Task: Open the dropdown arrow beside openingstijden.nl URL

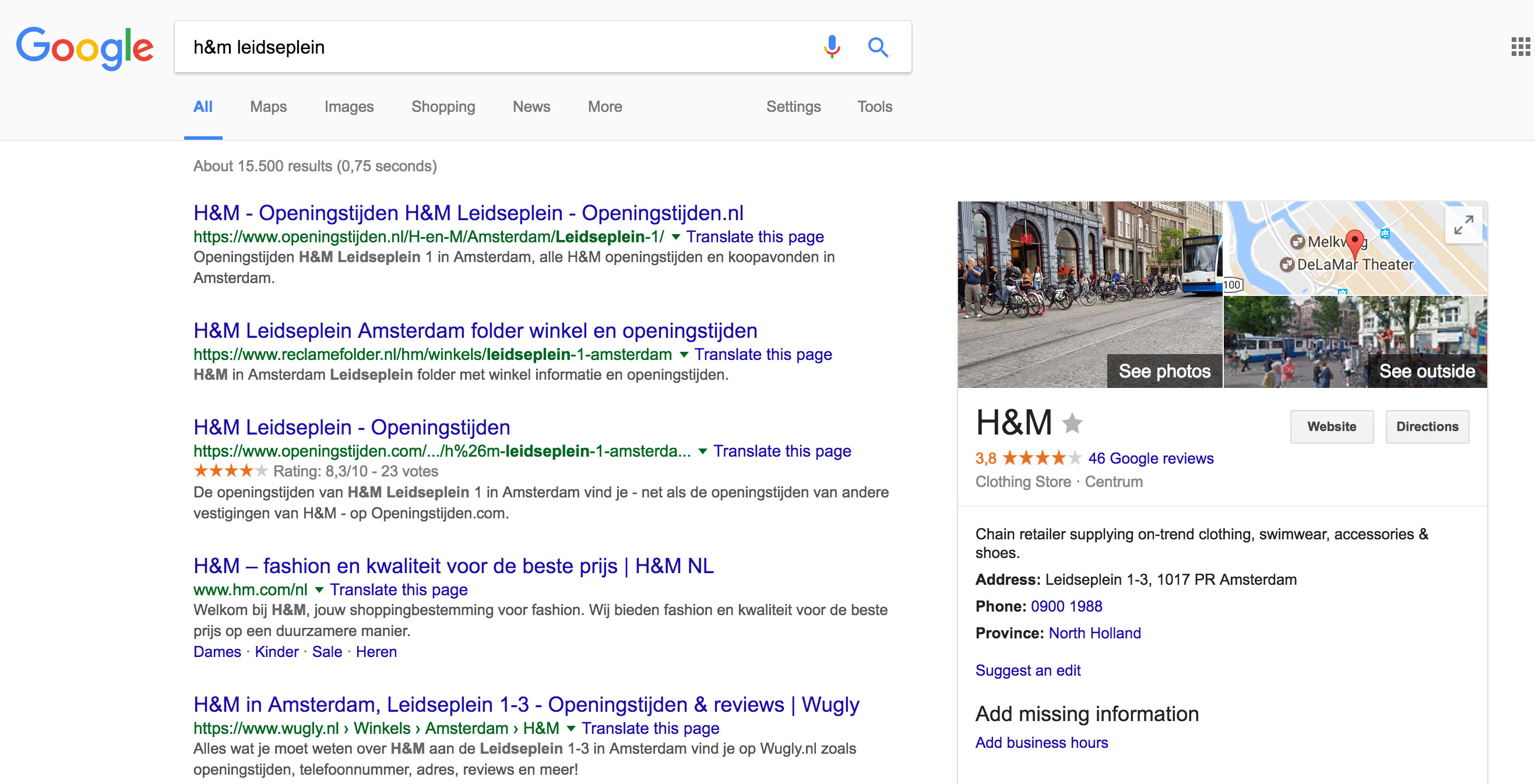Action: coord(676,237)
